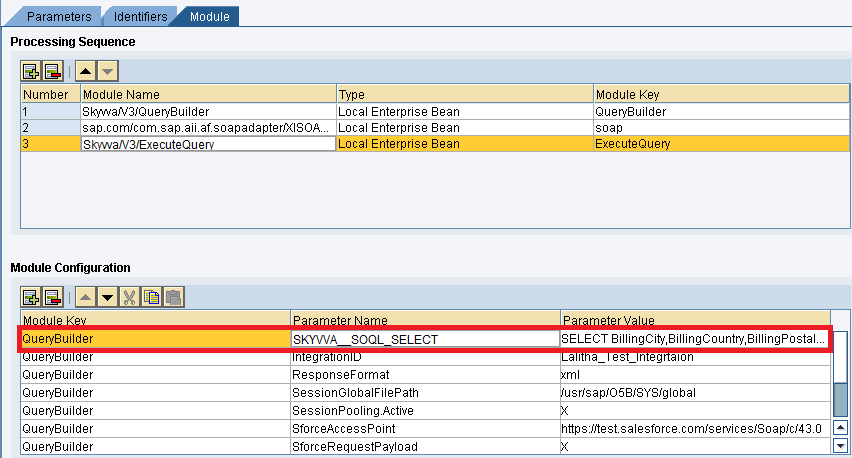Image resolution: width=852 pixels, height=458 pixels.
Task: Click delete row icon in Module Configuration toolbar
Action: pos(52,297)
